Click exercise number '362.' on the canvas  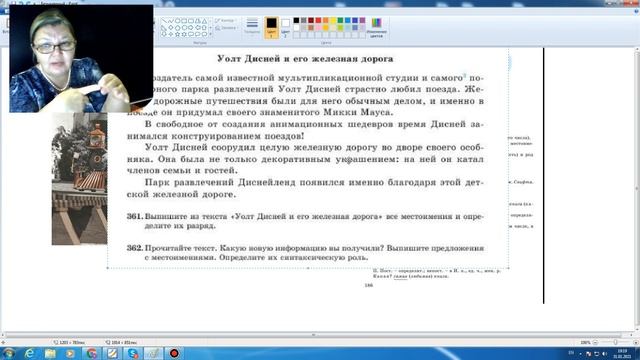point(135,248)
